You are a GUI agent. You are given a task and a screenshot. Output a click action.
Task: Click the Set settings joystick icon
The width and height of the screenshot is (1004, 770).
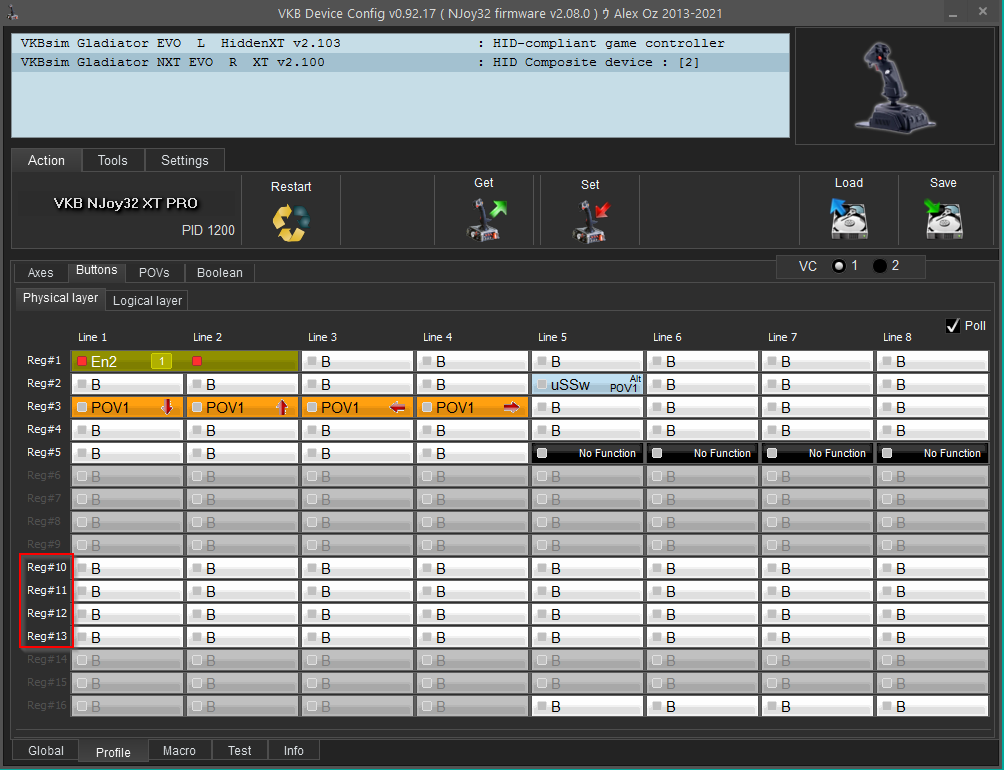(590, 219)
